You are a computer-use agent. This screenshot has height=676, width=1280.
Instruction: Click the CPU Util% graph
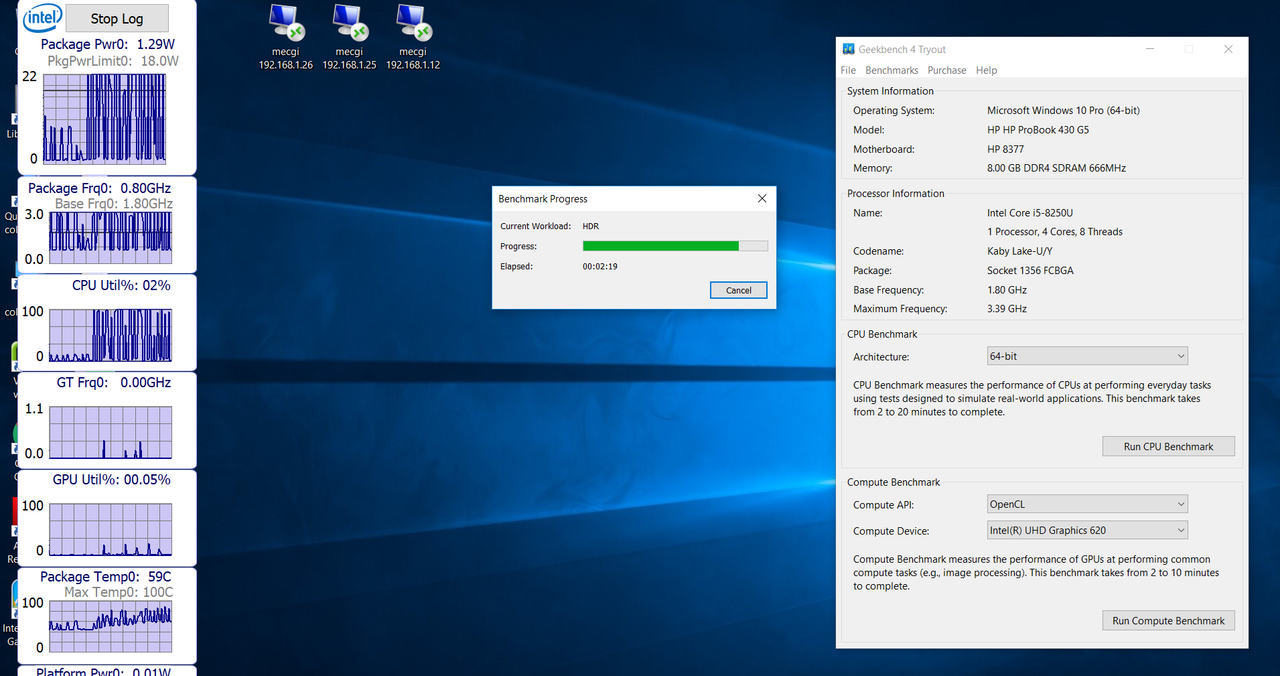[110, 334]
